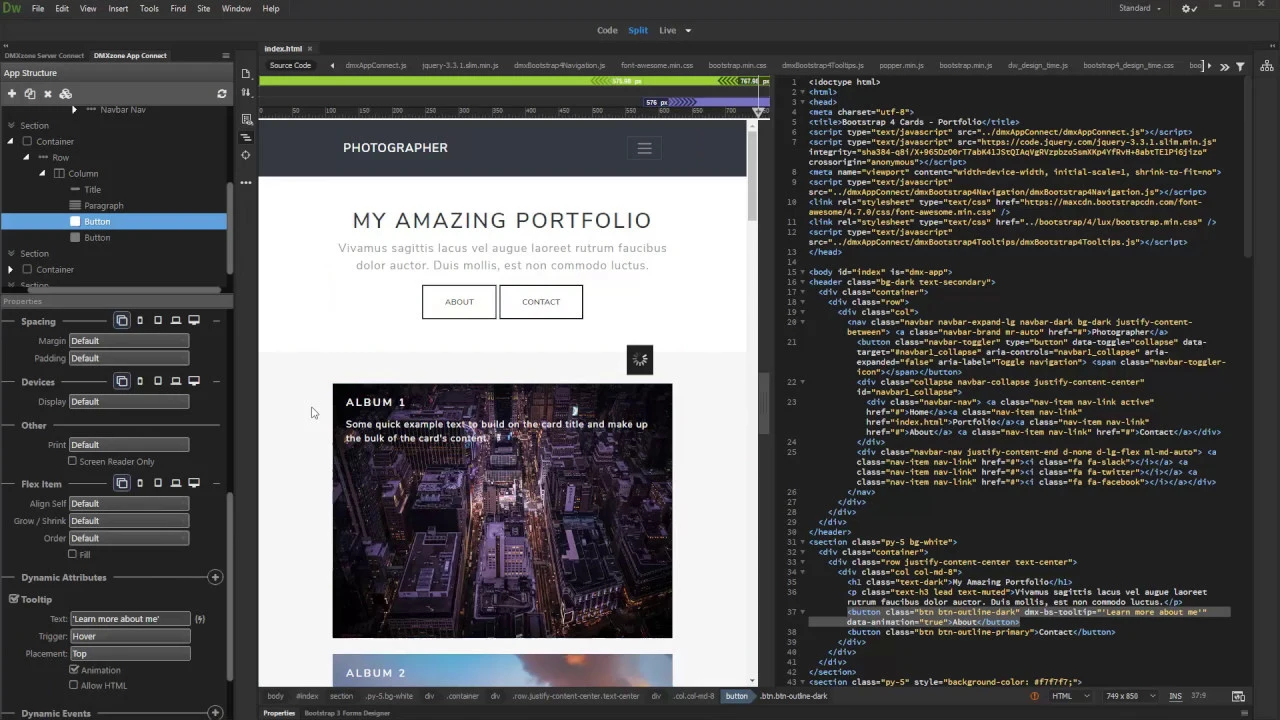Open the three-dots more tools icon

[x=246, y=182]
